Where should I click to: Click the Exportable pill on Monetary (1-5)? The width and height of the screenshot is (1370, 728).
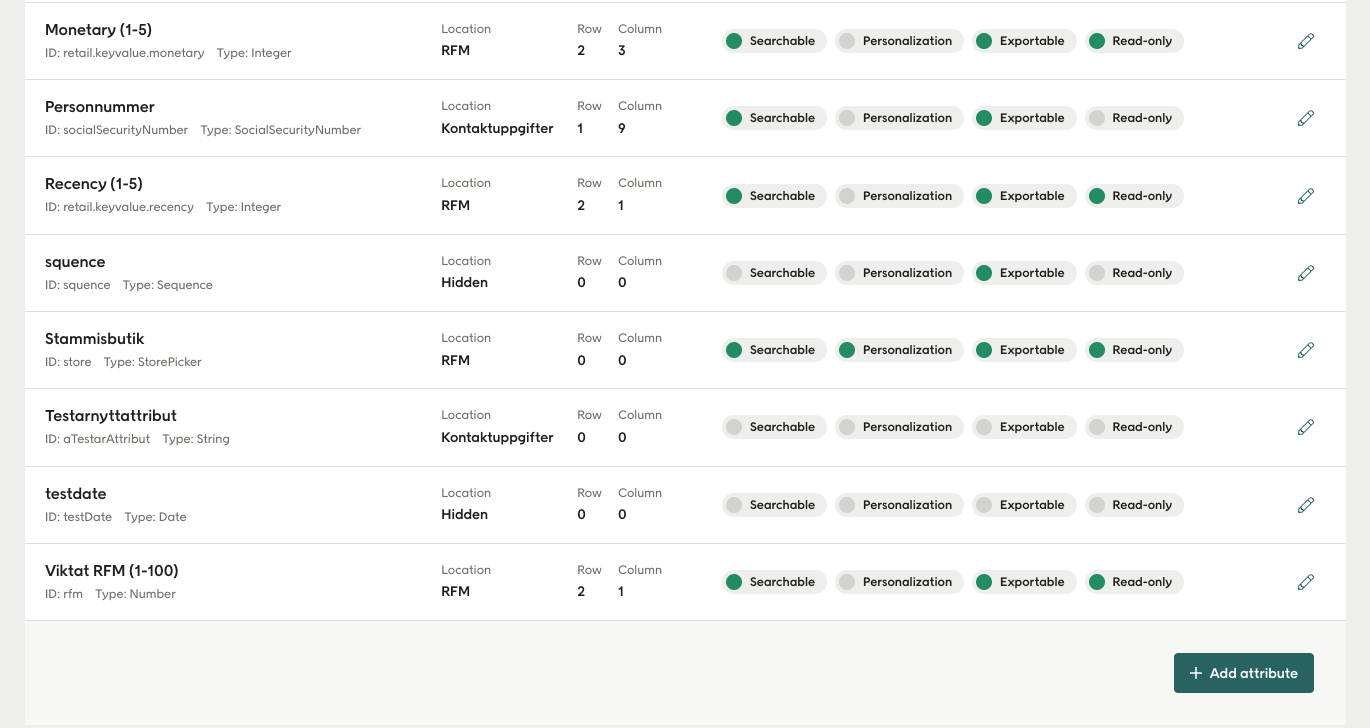1024,41
